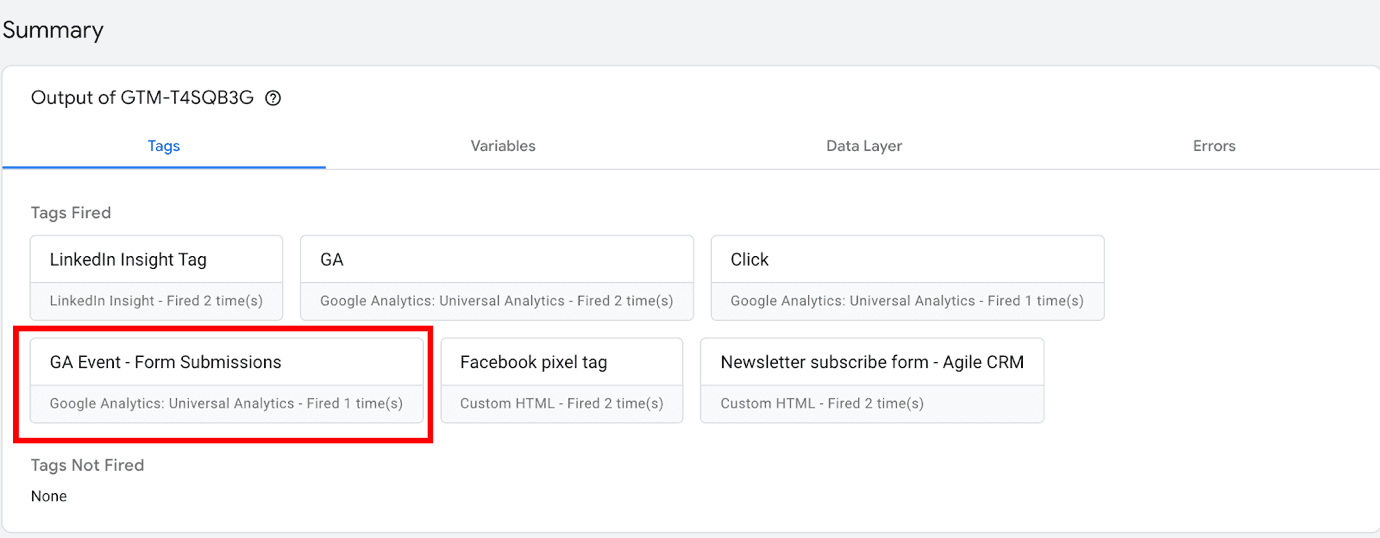Screen dimensions: 1380x538
Task: Click the Summary heading
Action: (53, 30)
